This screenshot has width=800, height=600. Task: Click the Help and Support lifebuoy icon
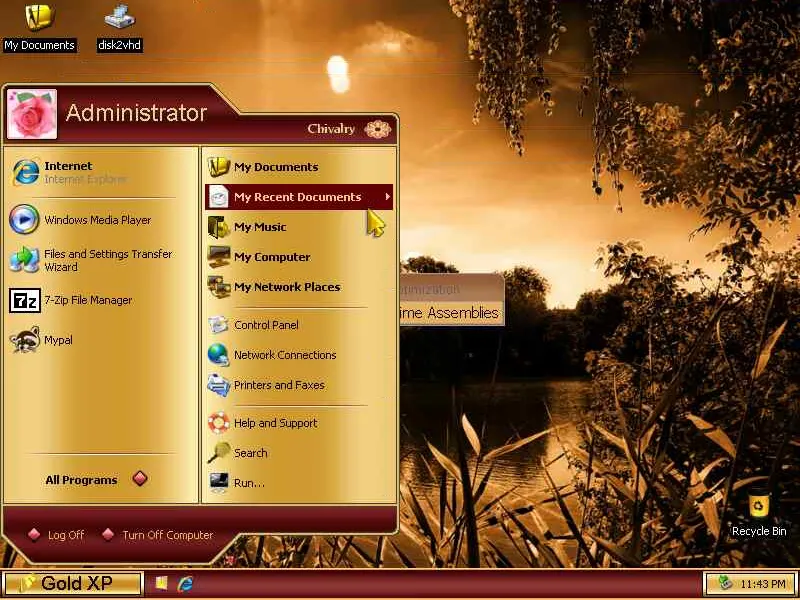218,422
